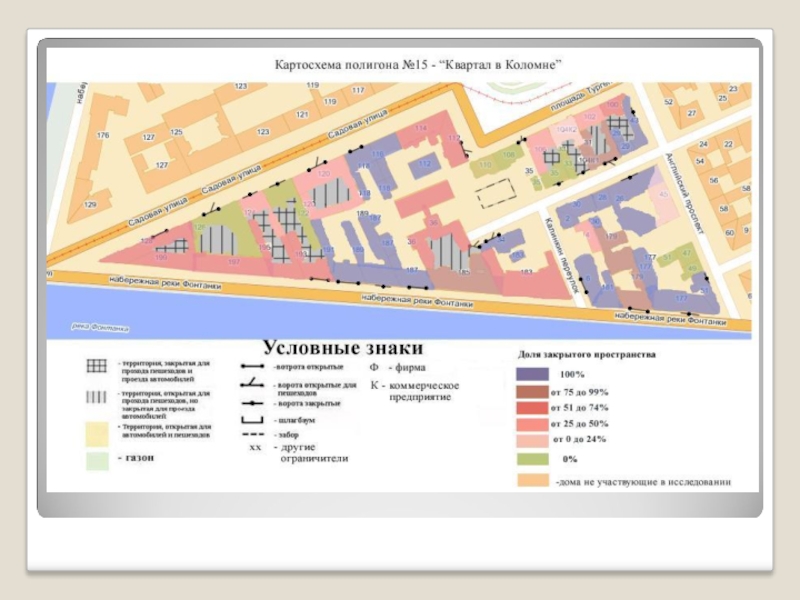Click the dashed забор fence symbol
Image resolution: width=800 pixels, height=600 pixels.
(253, 435)
